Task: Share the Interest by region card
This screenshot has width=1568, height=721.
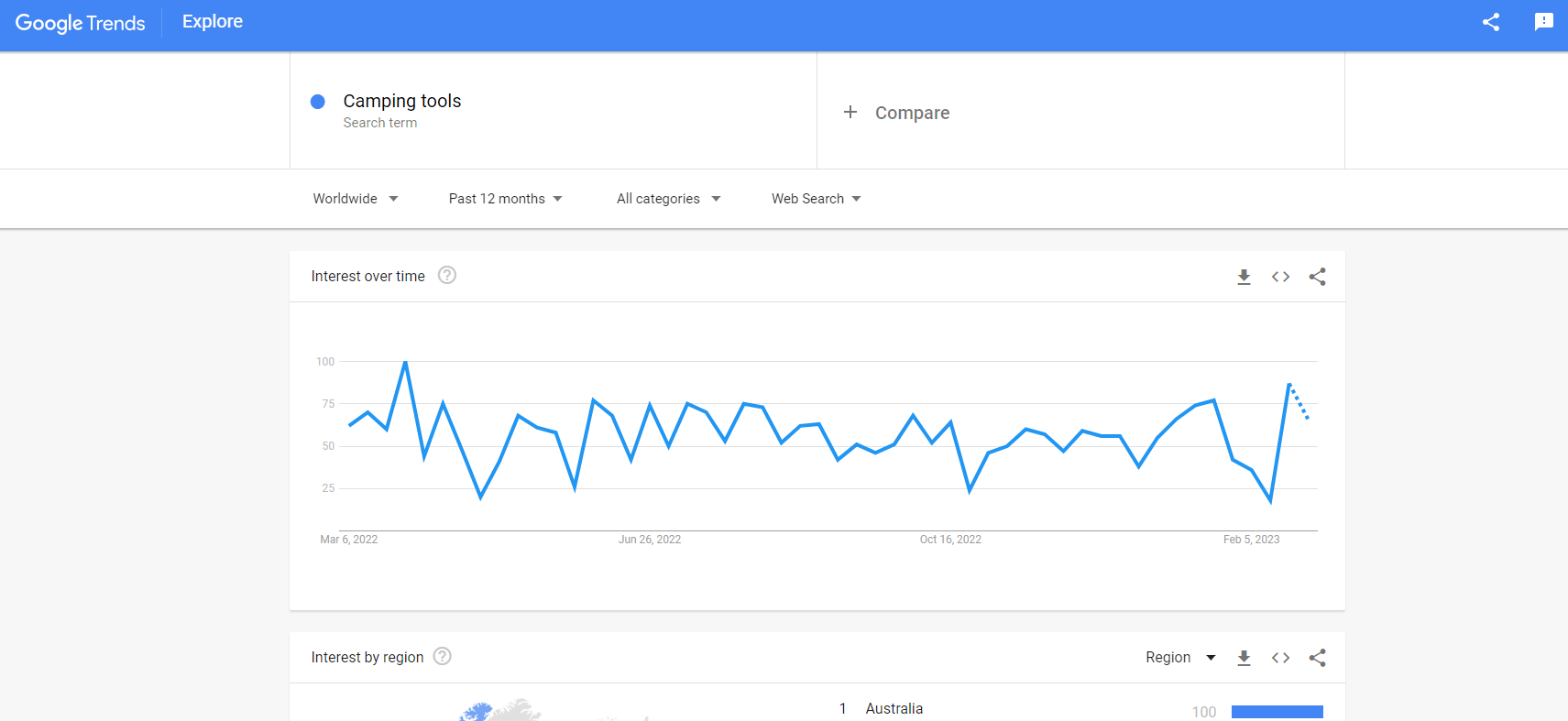Action: [x=1317, y=658]
